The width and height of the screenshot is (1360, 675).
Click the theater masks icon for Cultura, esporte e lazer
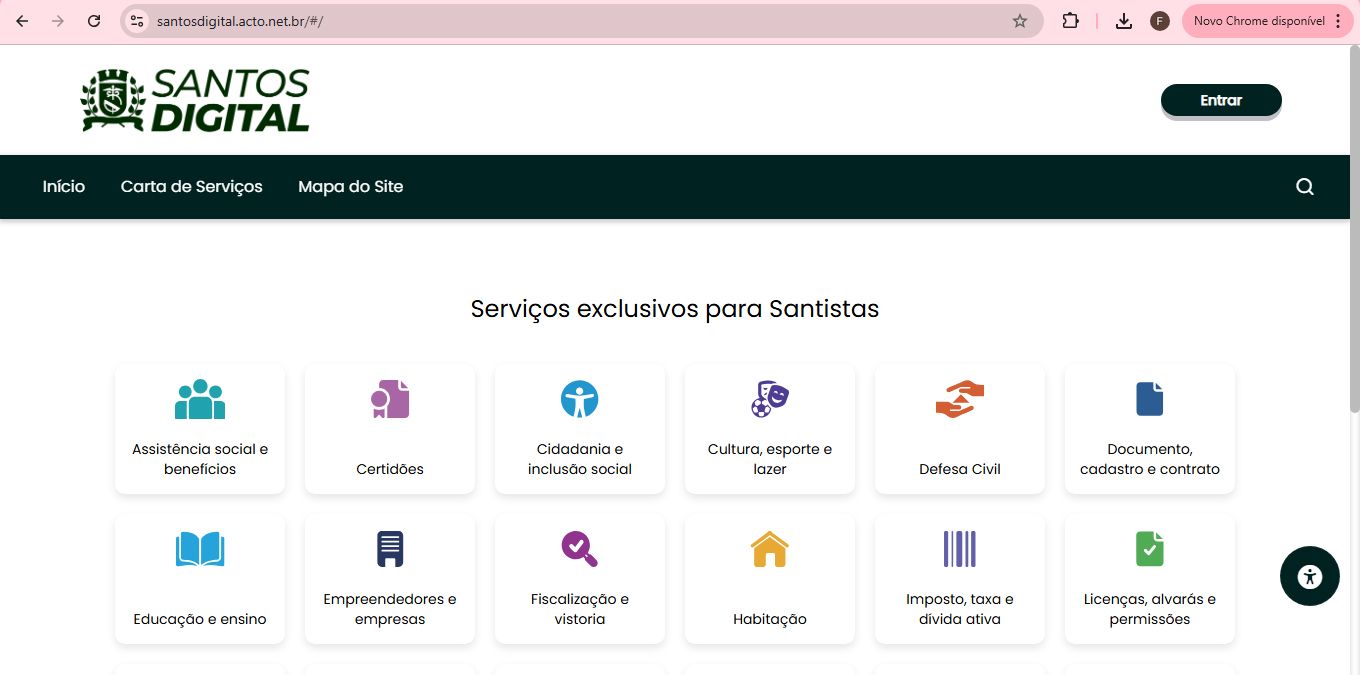click(769, 398)
